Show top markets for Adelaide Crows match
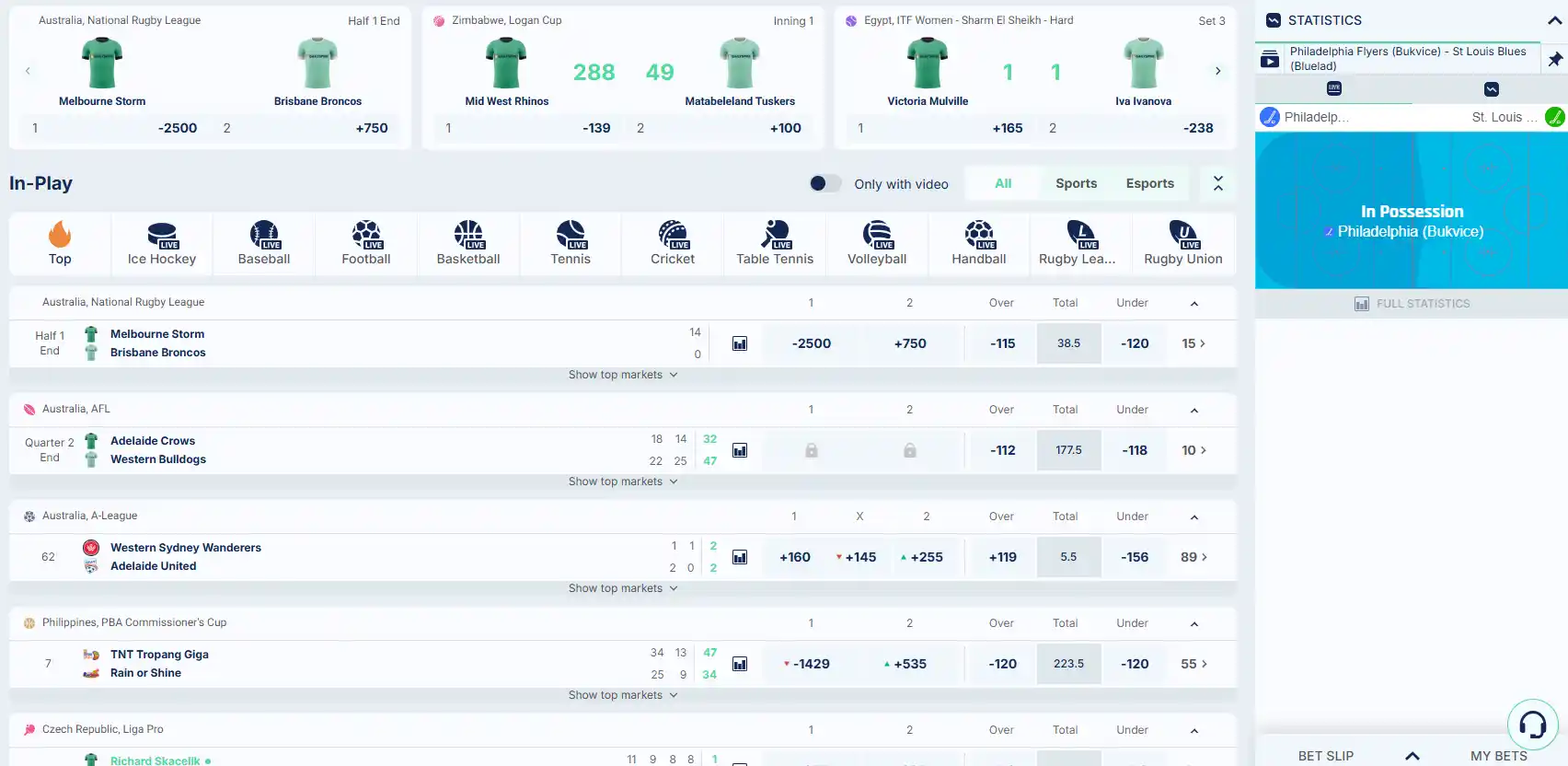Screen dimensions: 1568x766 coord(623,482)
